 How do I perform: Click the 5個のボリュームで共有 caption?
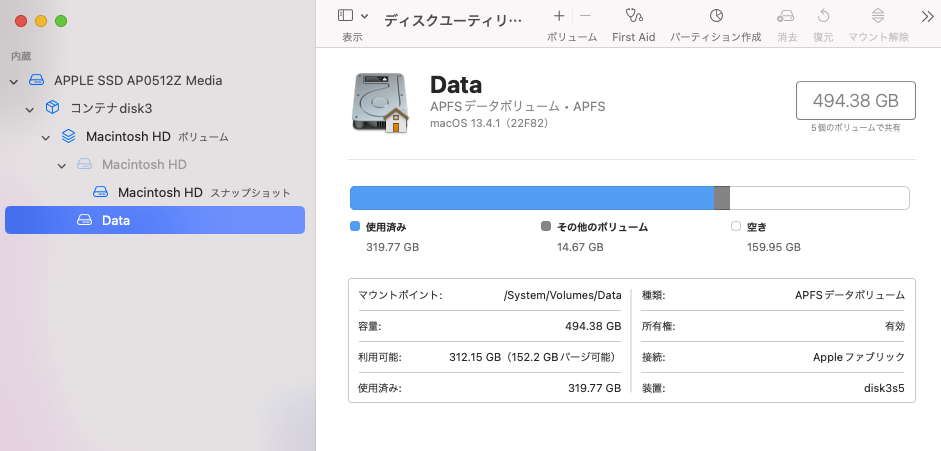pyautogui.click(x=856, y=128)
